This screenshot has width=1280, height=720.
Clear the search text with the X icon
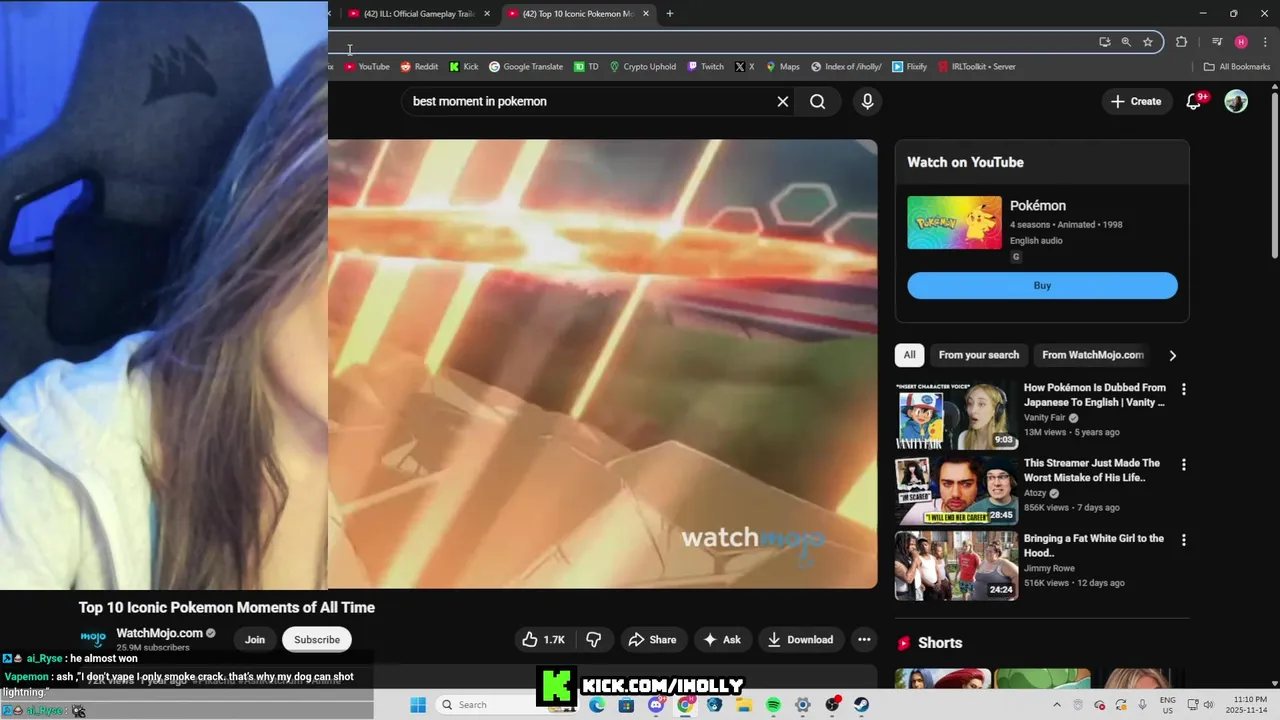(783, 101)
